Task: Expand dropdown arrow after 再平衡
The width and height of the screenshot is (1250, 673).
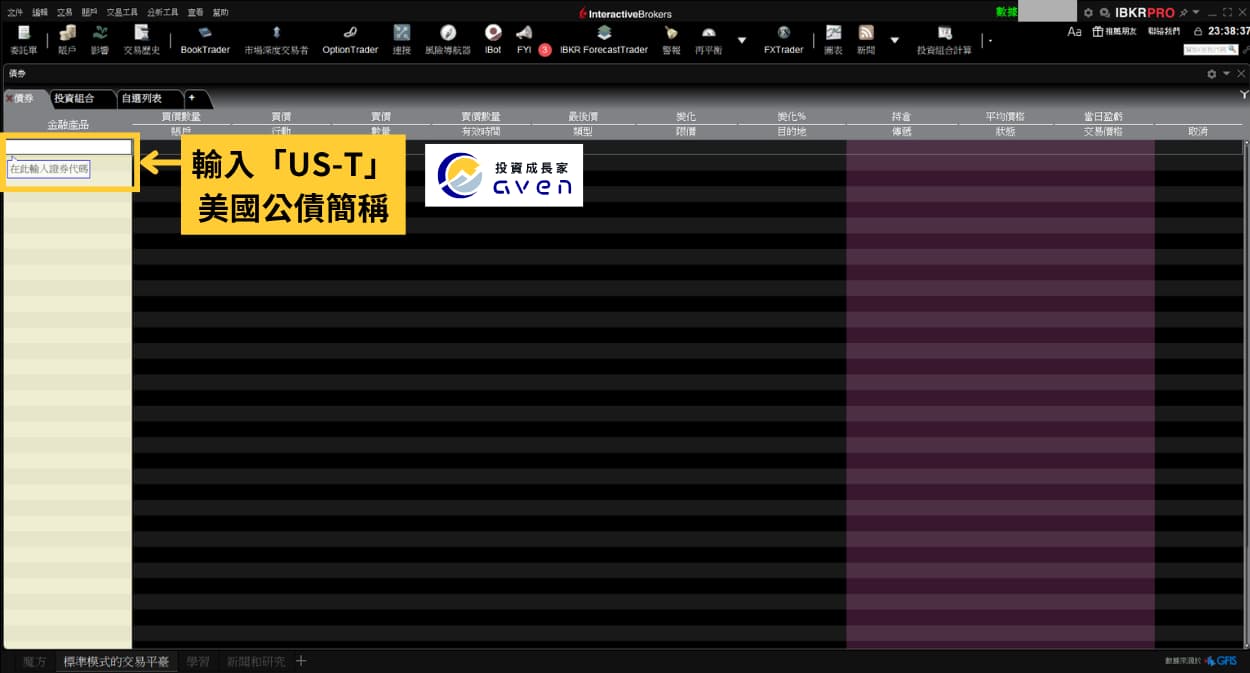Action: click(x=741, y=40)
